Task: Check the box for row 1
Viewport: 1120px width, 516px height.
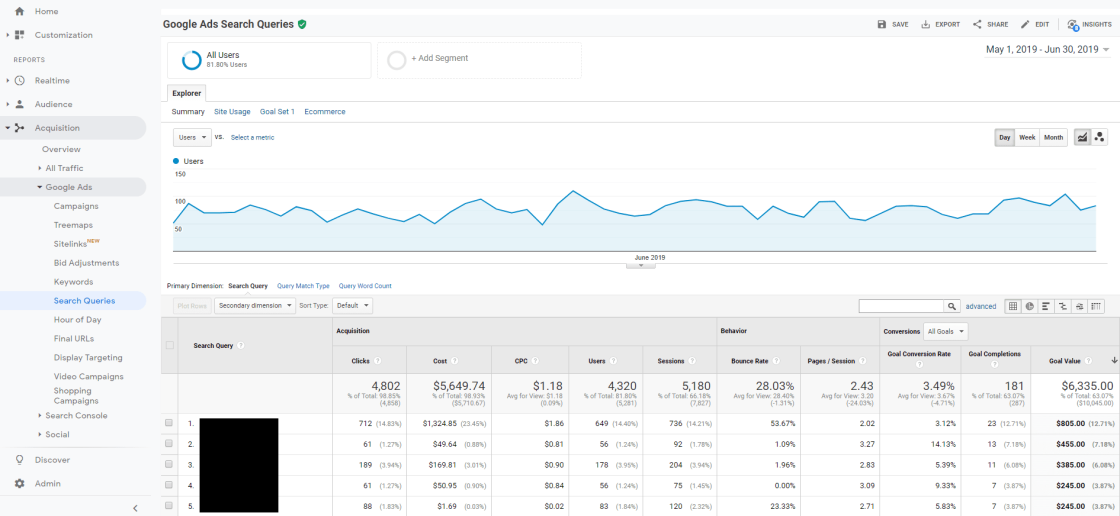Action: 169,423
